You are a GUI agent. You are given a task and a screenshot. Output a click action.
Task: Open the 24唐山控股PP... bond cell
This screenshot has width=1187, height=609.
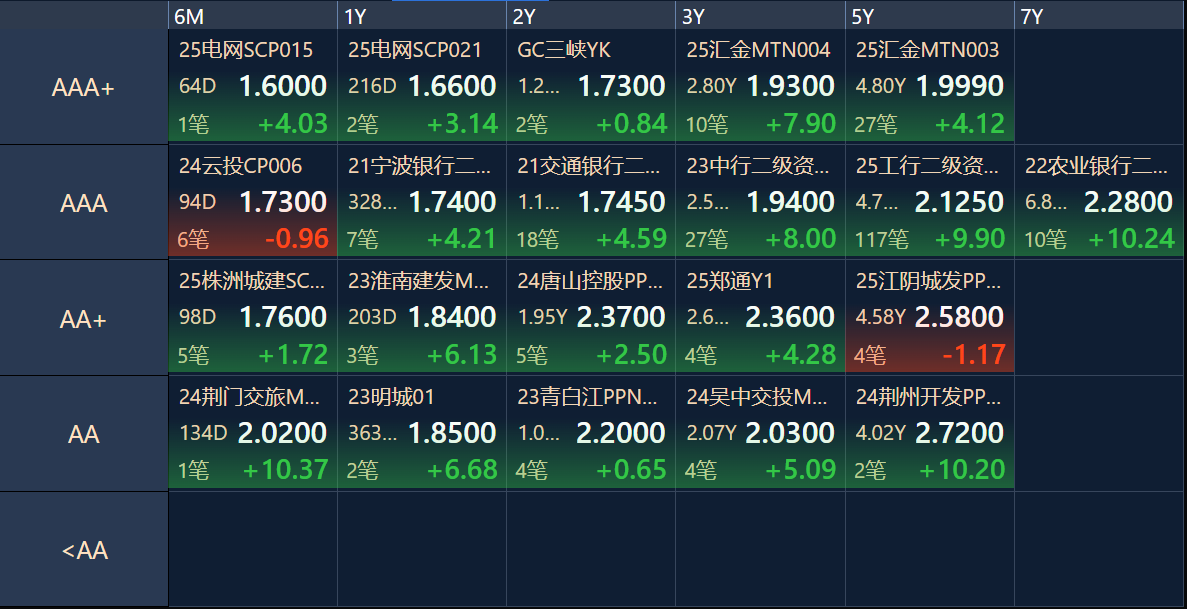pos(591,317)
